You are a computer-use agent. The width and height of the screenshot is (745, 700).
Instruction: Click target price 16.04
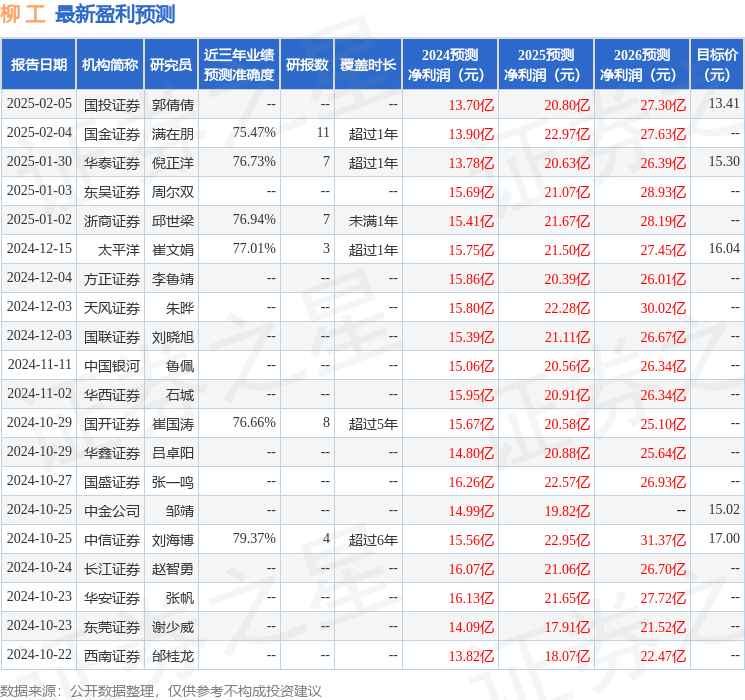[x=724, y=248]
